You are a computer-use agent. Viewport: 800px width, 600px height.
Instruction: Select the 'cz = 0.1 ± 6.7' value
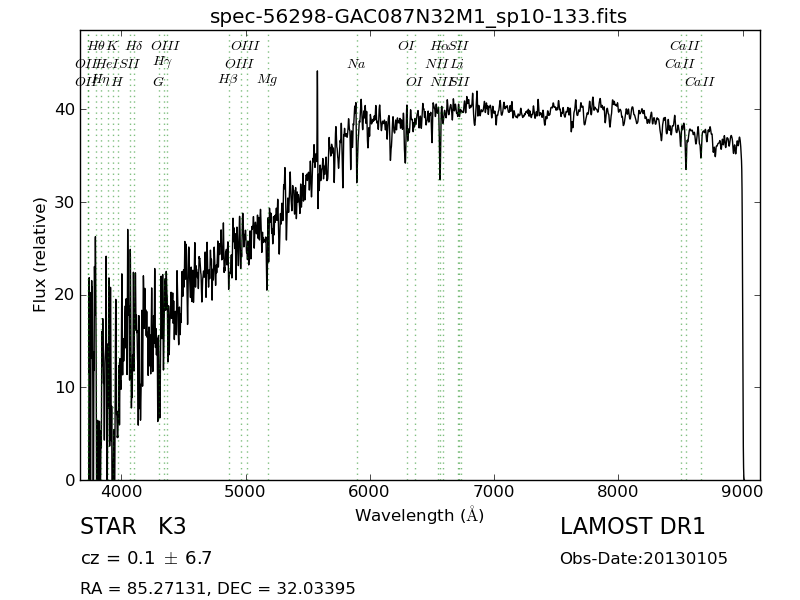click(146, 558)
